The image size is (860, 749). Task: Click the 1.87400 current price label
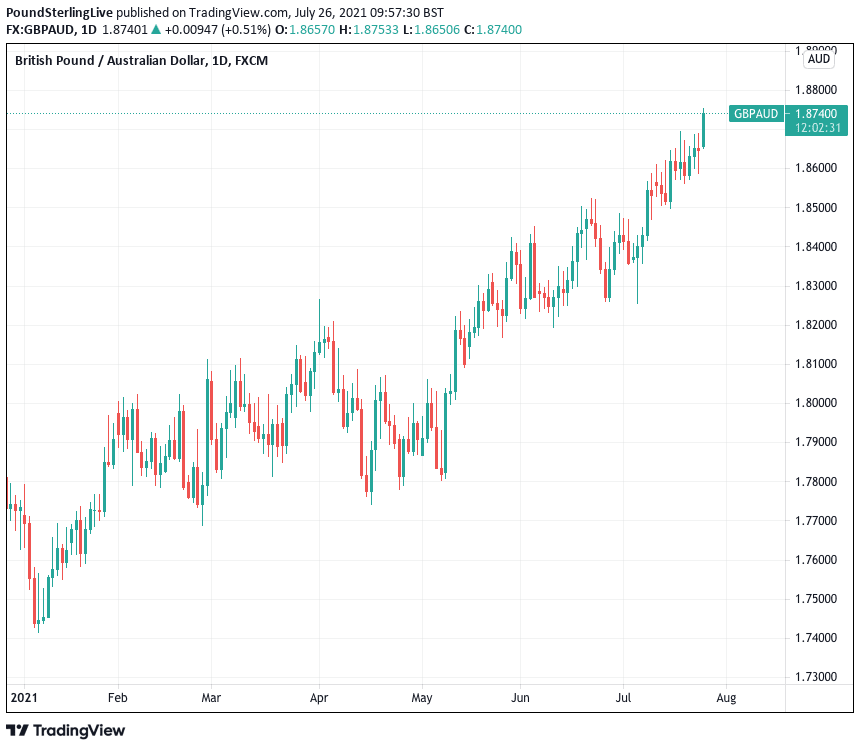(817, 114)
